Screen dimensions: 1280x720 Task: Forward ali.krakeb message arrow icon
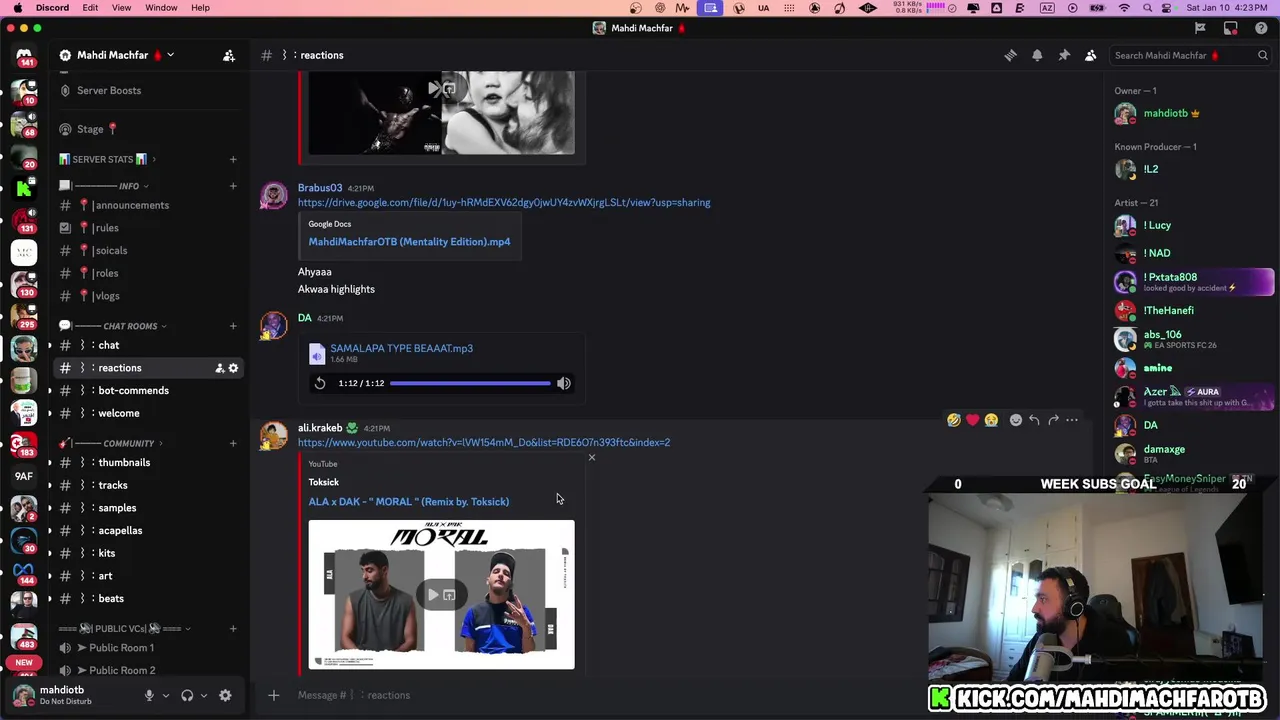(x=1053, y=420)
